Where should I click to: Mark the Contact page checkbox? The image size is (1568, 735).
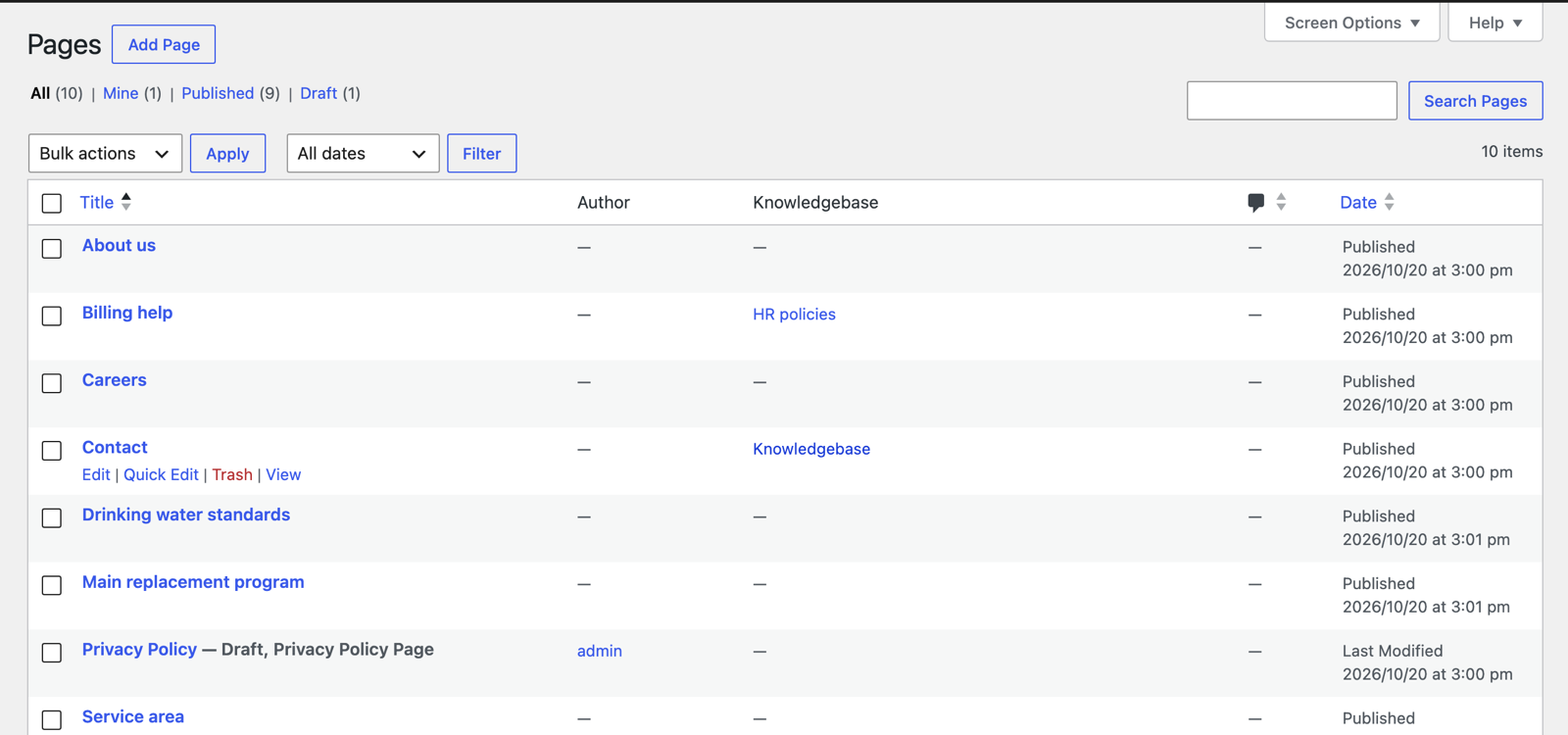tap(52, 451)
